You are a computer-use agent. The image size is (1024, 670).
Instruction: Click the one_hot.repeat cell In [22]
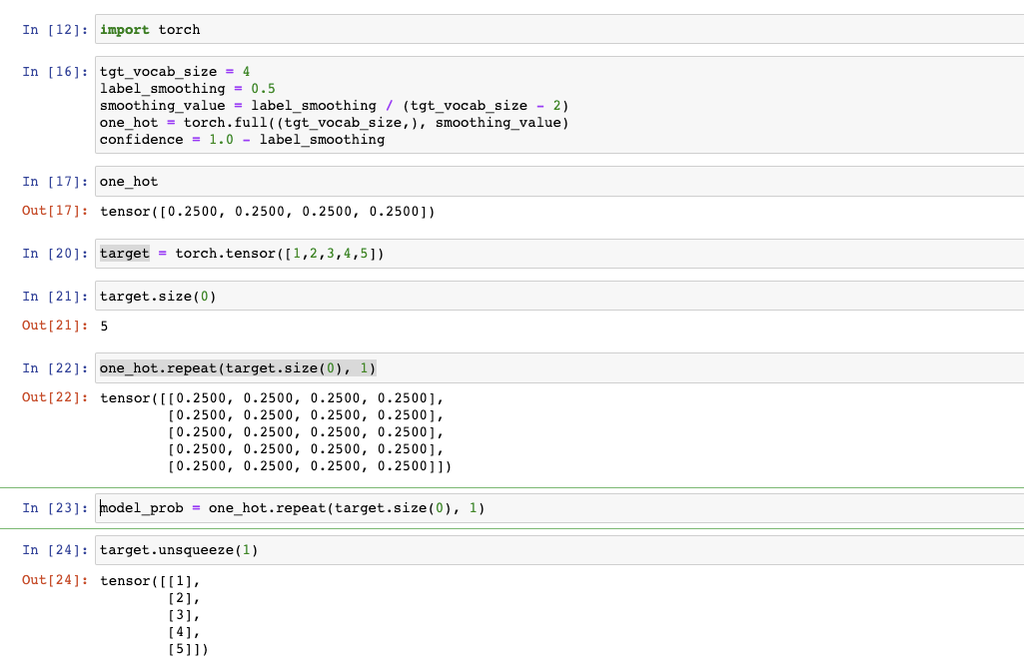pos(560,368)
